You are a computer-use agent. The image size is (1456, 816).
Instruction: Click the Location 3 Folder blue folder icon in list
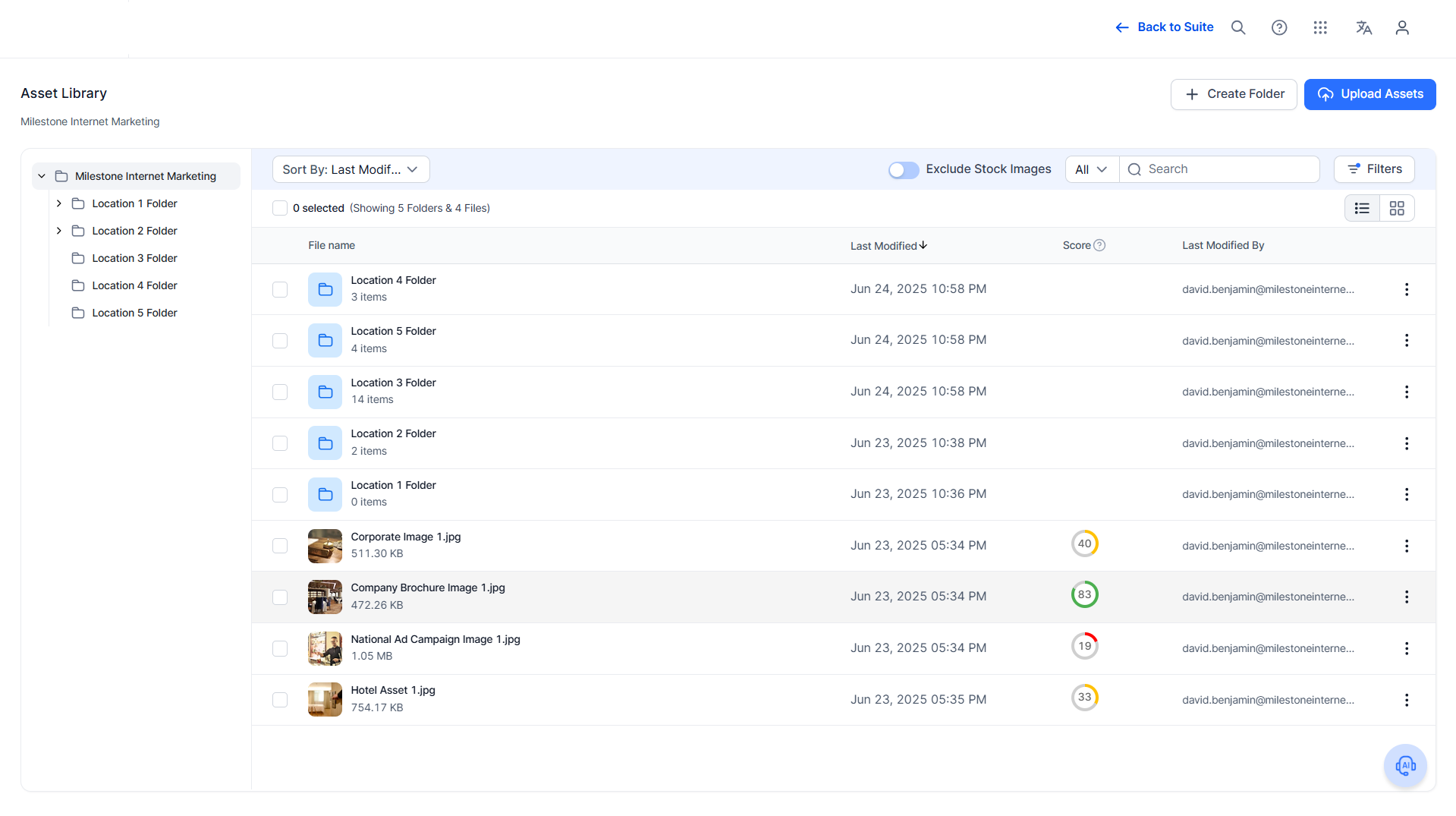pos(325,392)
